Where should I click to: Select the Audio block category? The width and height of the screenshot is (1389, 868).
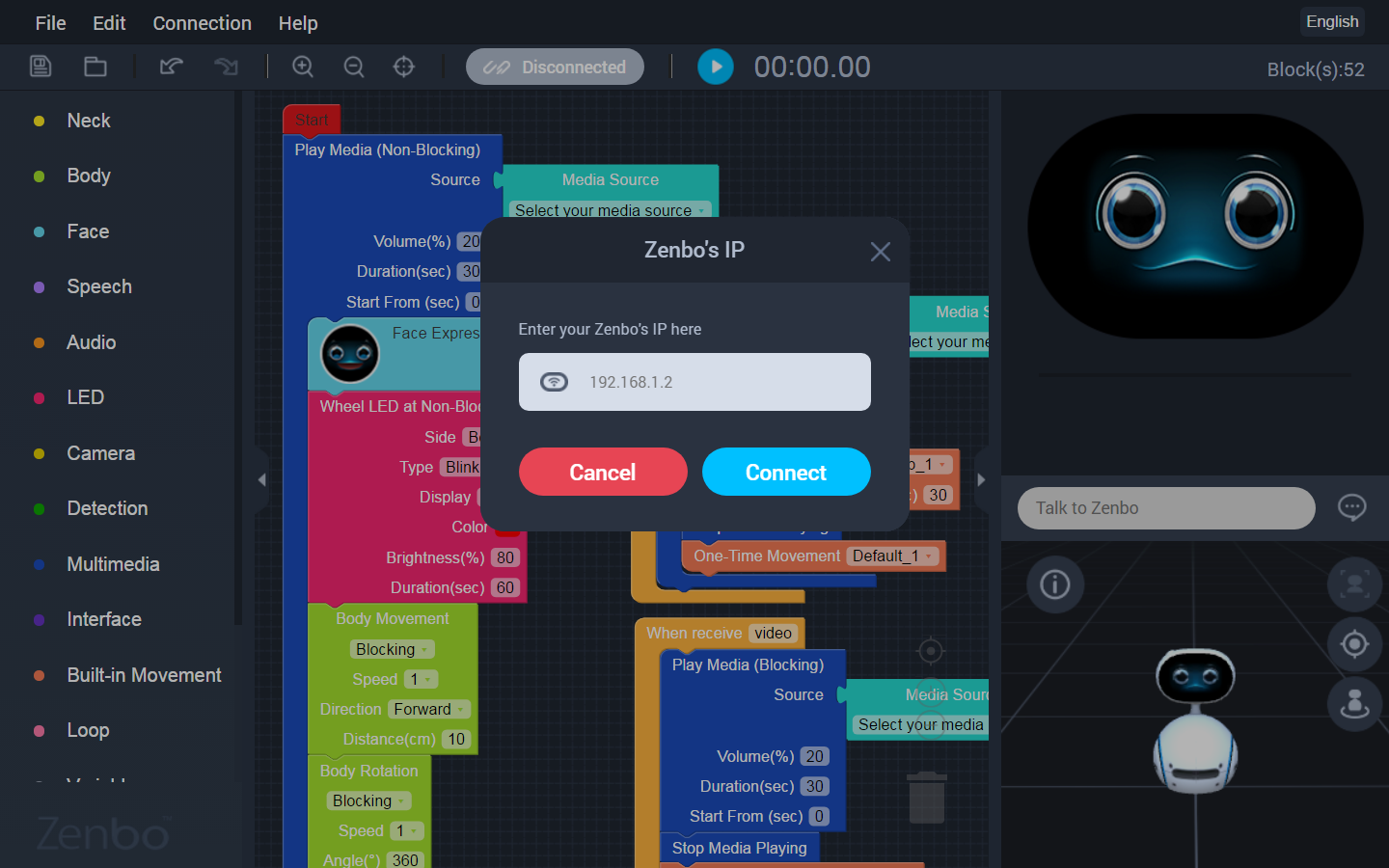tap(92, 342)
